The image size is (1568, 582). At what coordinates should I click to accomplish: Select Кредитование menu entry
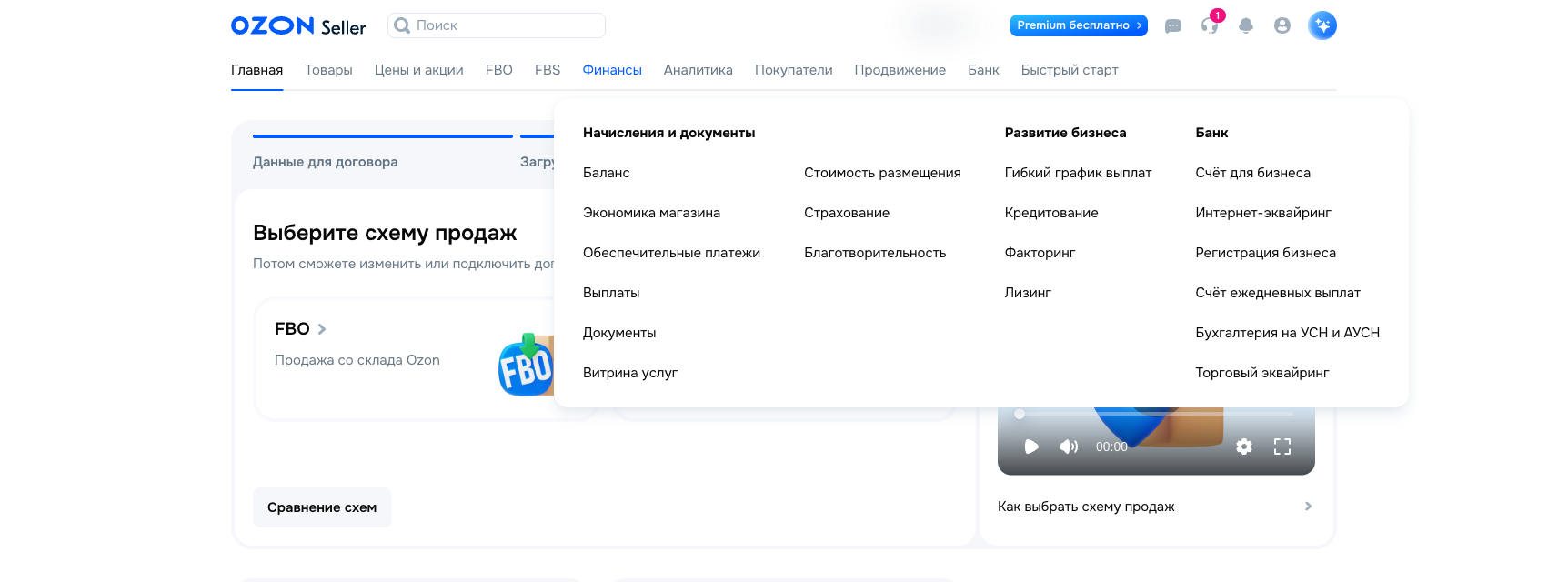(1051, 213)
